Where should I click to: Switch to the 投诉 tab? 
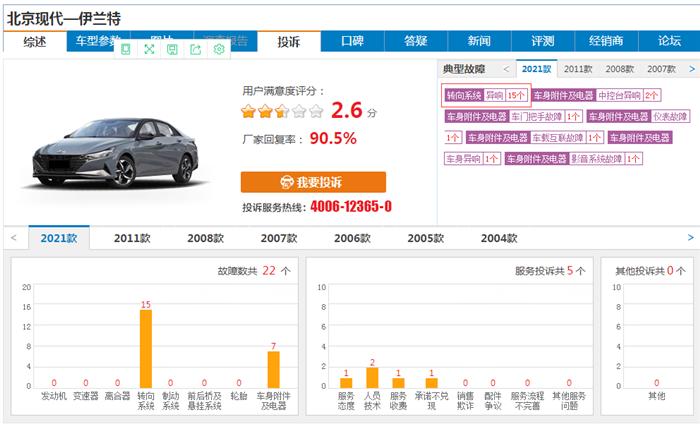point(288,42)
